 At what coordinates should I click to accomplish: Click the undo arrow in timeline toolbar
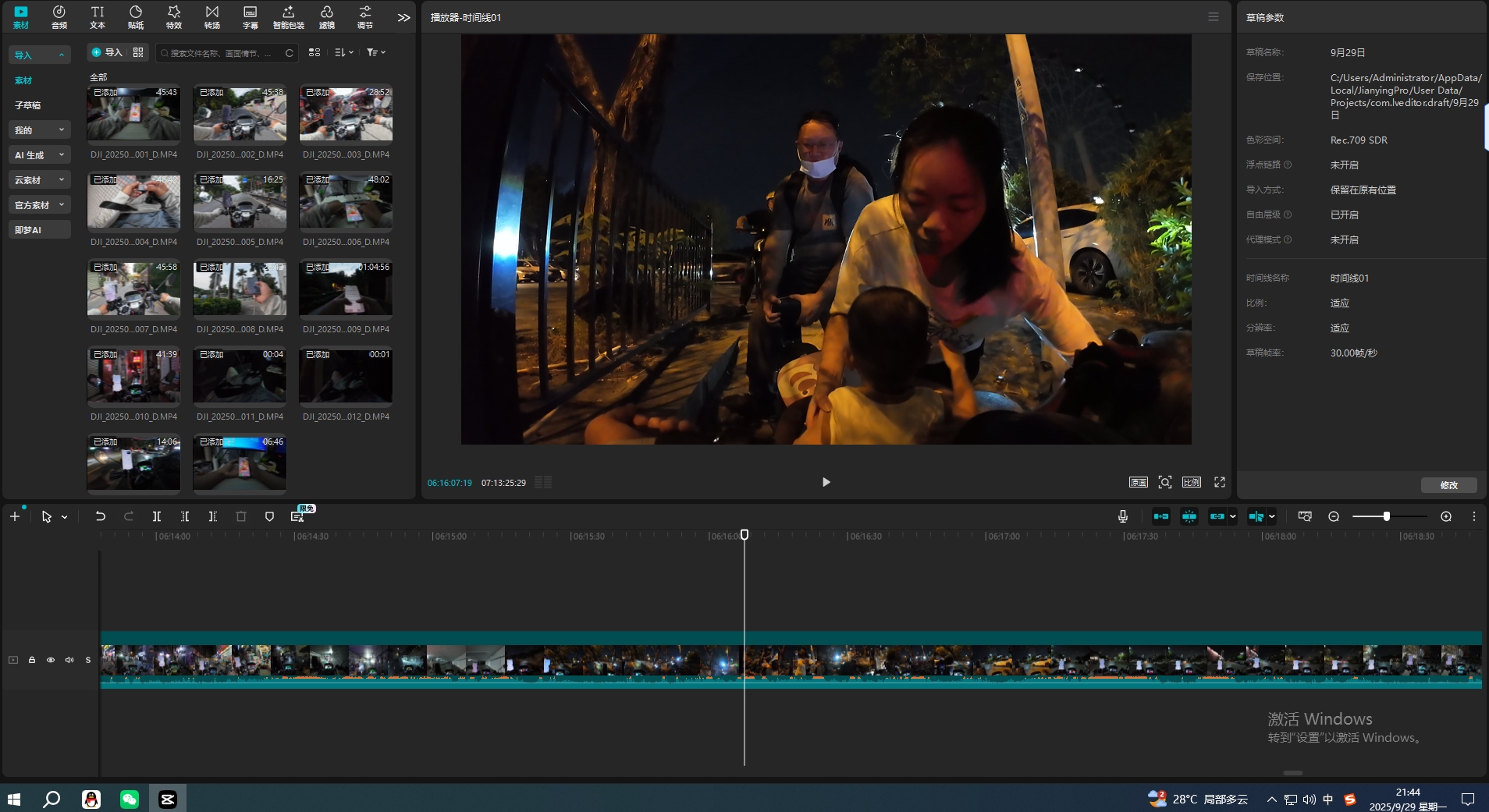click(x=101, y=516)
